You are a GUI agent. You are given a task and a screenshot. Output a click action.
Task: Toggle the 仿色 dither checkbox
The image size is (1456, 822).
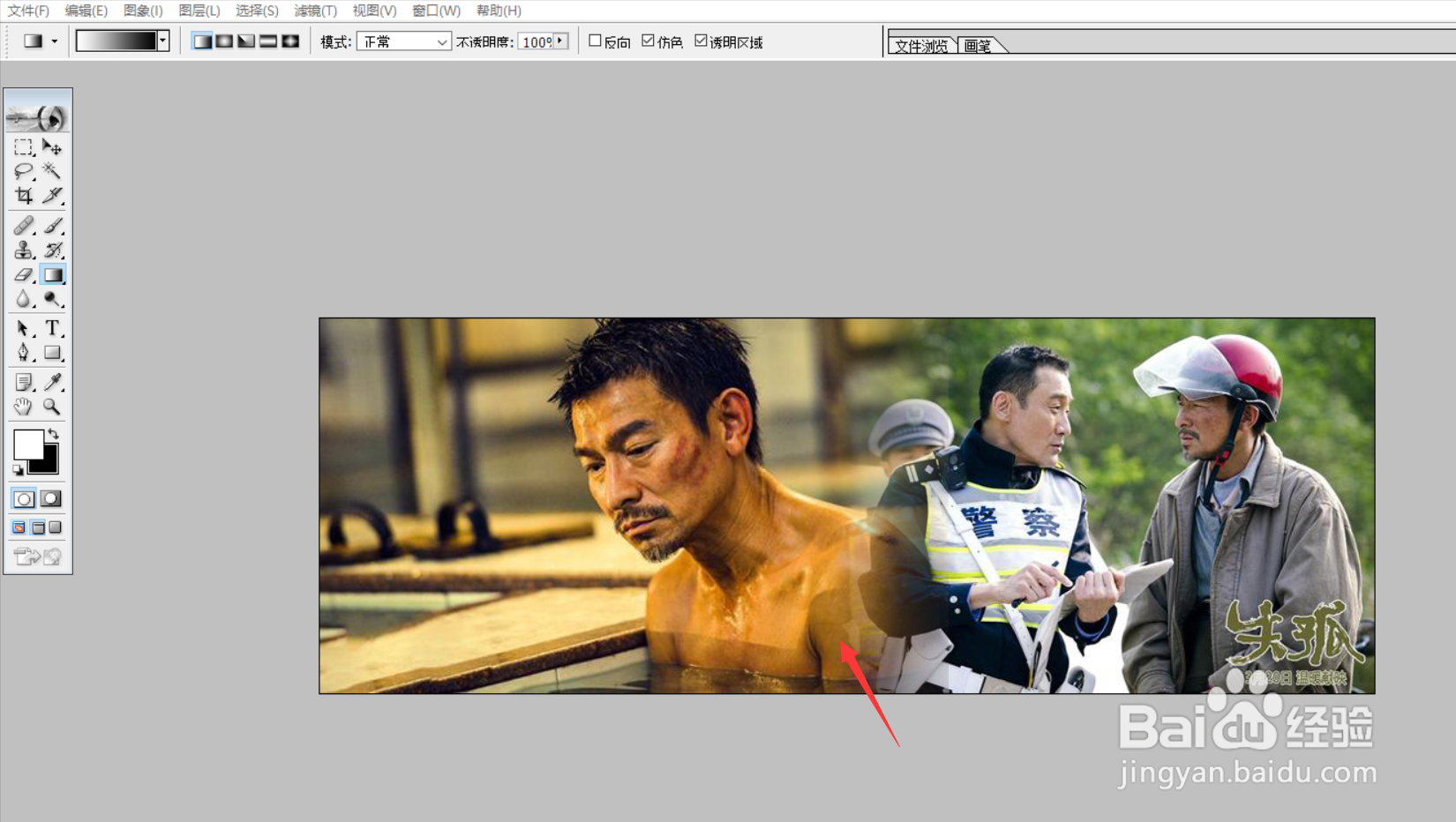tap(648, 41)
